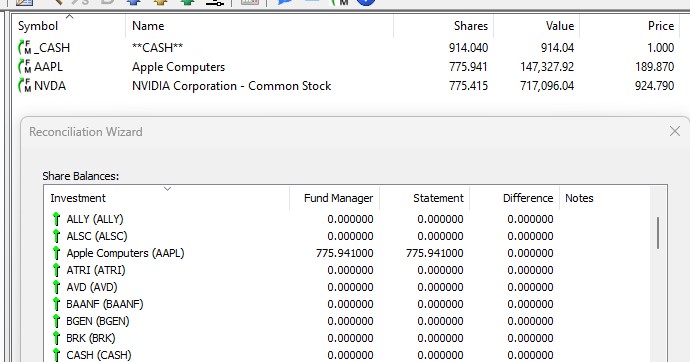This screenshot has width=690, height=362.
Task: Click the **CASH** name cell
Action: (158, 48)
